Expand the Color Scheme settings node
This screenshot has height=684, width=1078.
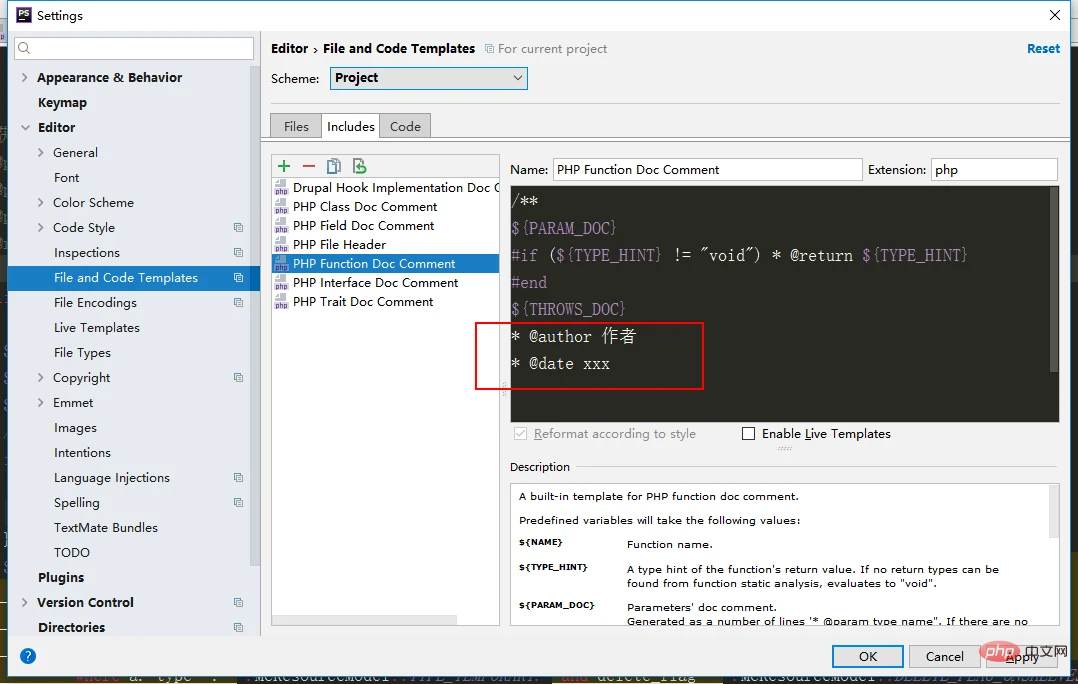41,203
